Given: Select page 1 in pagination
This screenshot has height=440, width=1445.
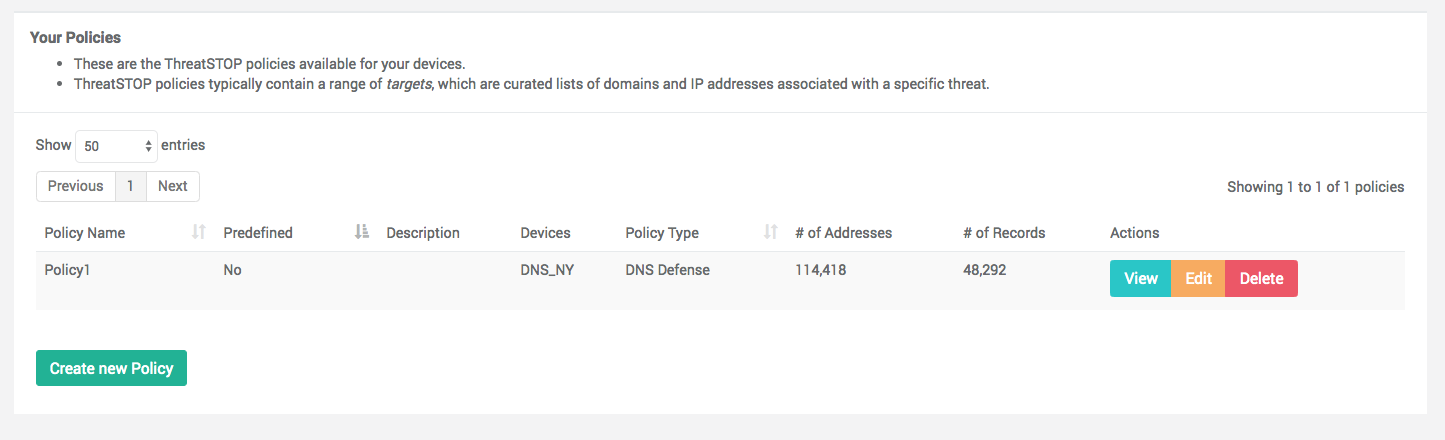Looking at the screenshot, I should pyautogui.click(x=131, y=186).
